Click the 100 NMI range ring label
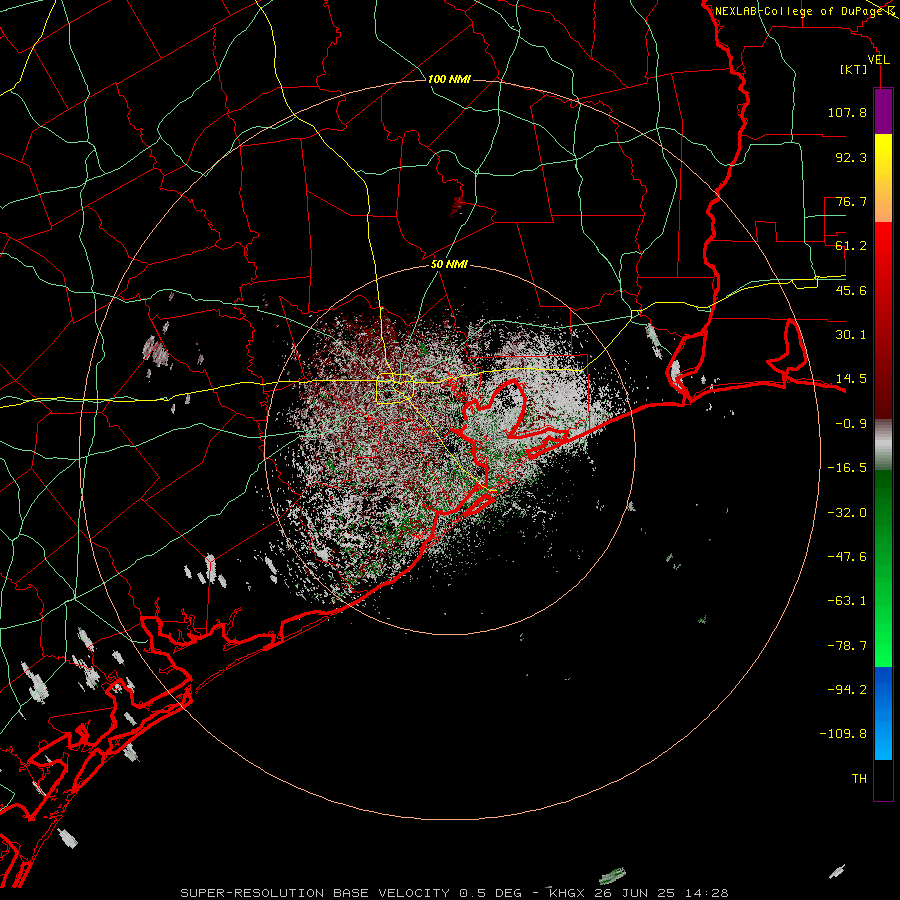Viewport: 900px width, 900px height. coord(449,79)
